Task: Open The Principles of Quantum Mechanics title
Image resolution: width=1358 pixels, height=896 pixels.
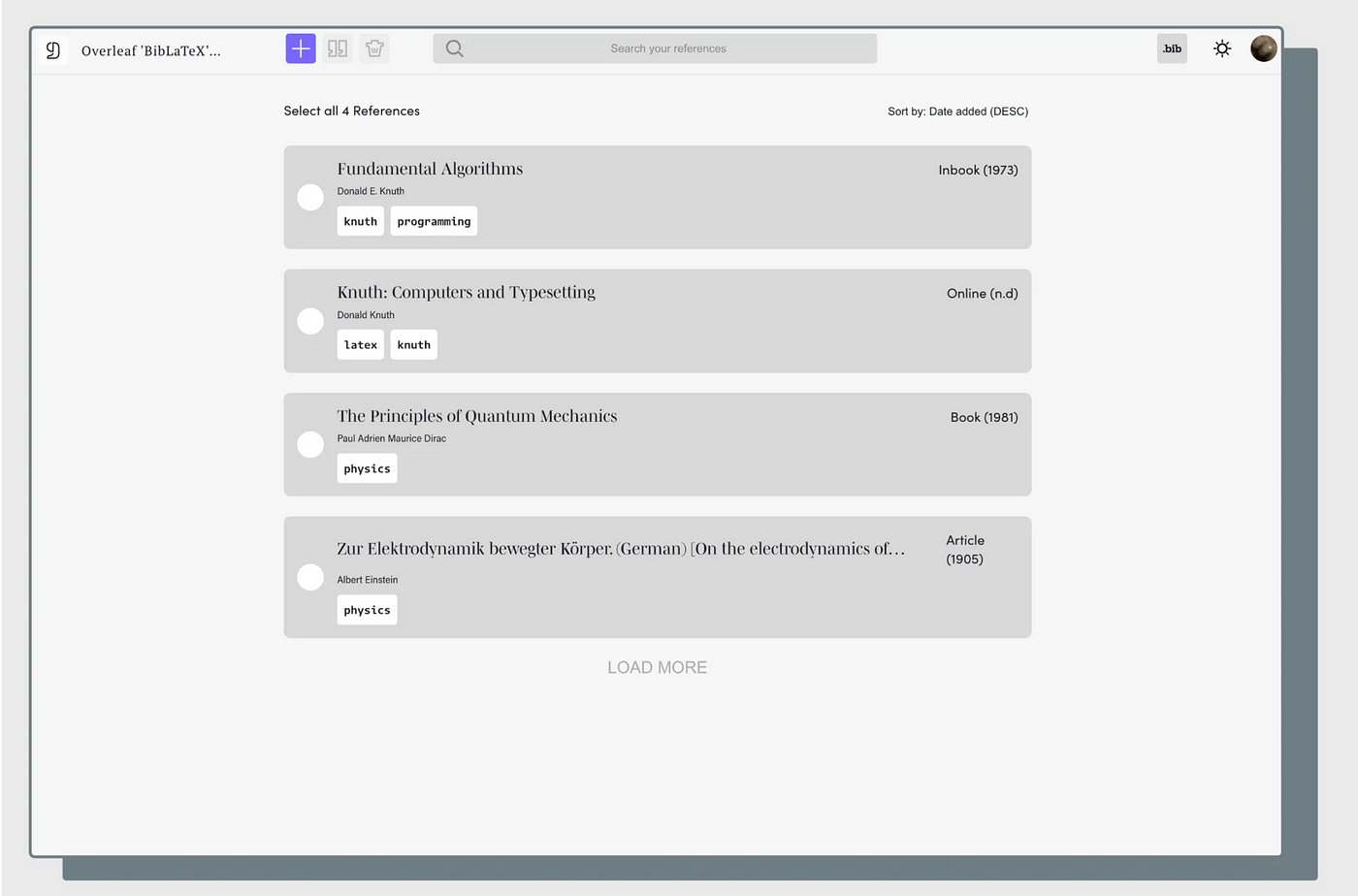Action: [x=477, y=416]
